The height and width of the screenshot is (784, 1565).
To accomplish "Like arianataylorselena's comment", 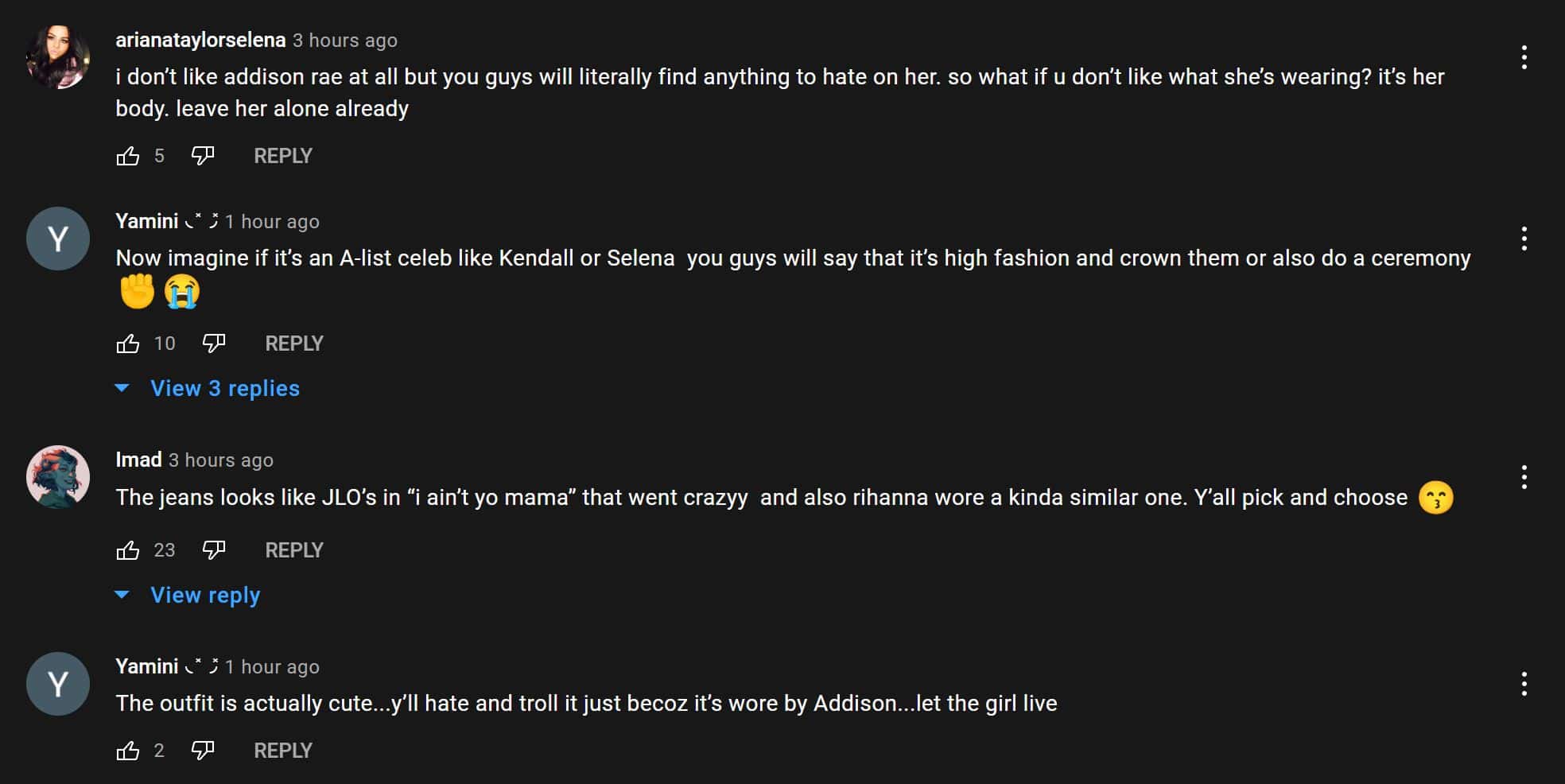I will (128, 156).
